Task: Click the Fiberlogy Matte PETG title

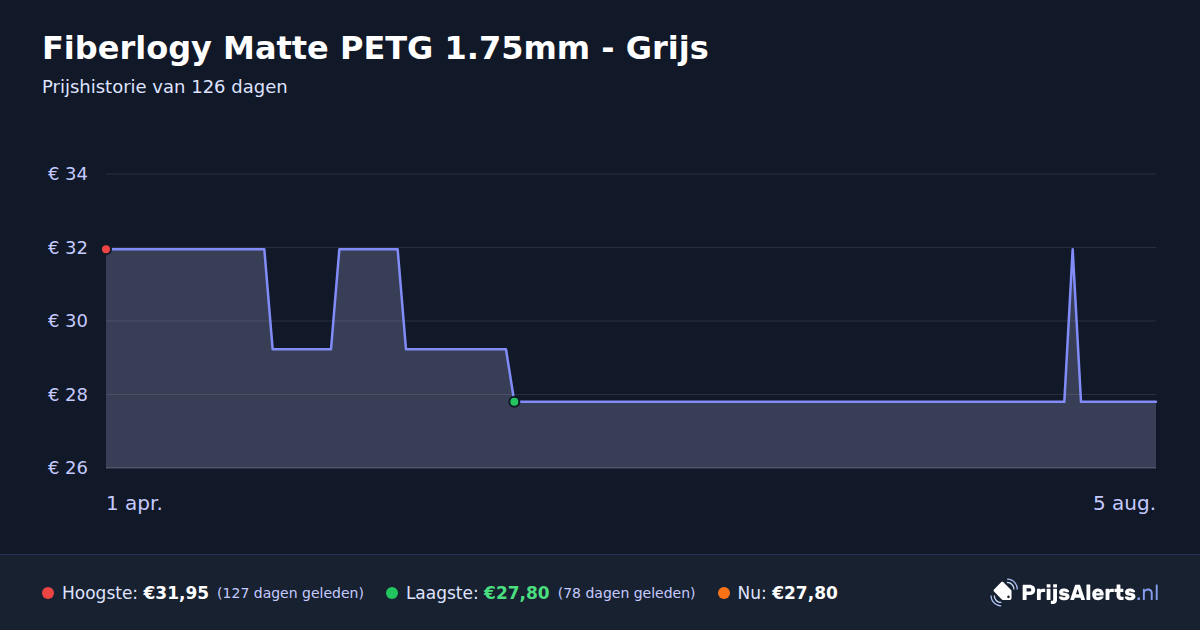Action: (375, 48)
